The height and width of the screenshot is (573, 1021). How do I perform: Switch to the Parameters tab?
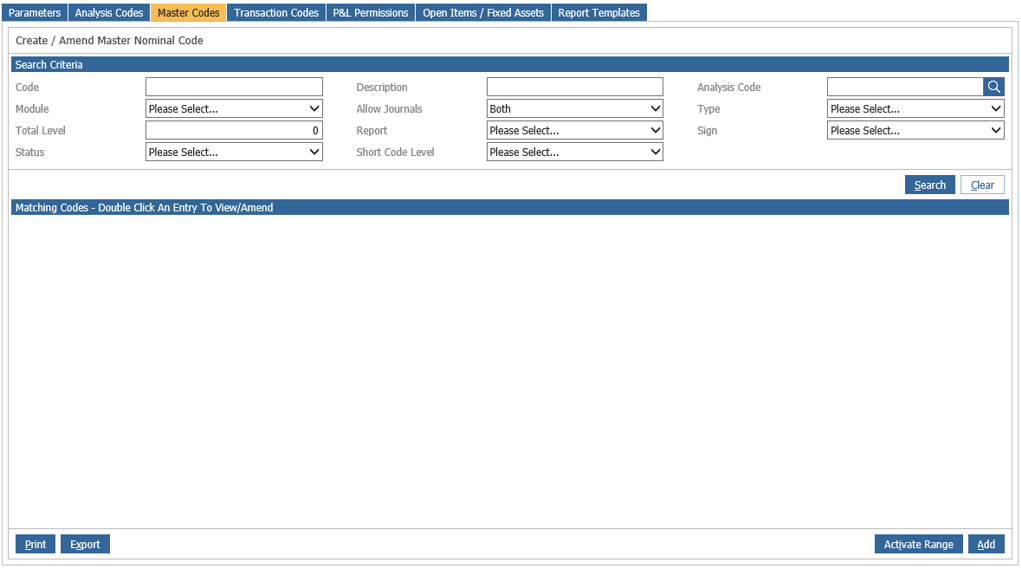point(35,13)
